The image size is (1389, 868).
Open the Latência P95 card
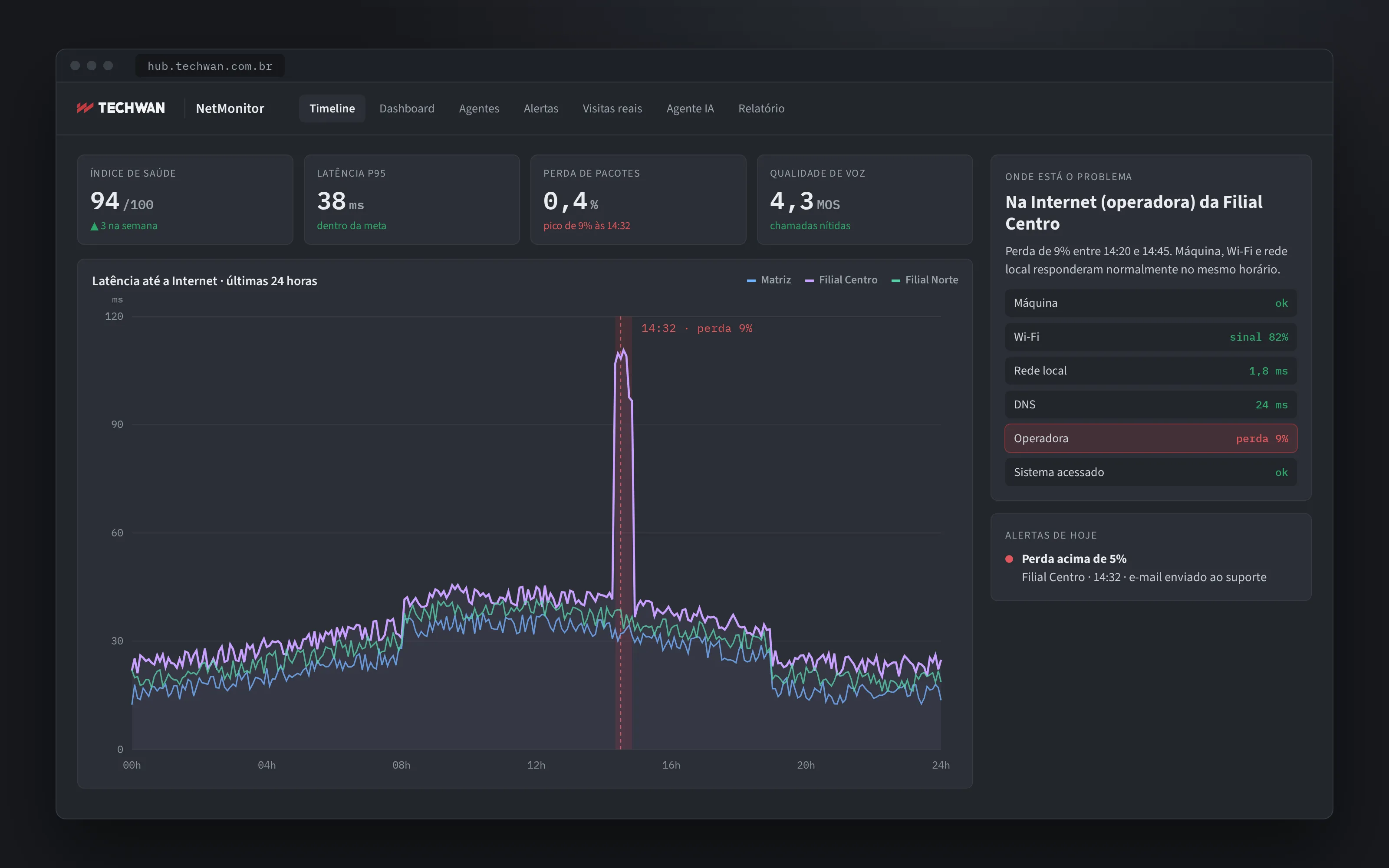click(x=411, y=199)
